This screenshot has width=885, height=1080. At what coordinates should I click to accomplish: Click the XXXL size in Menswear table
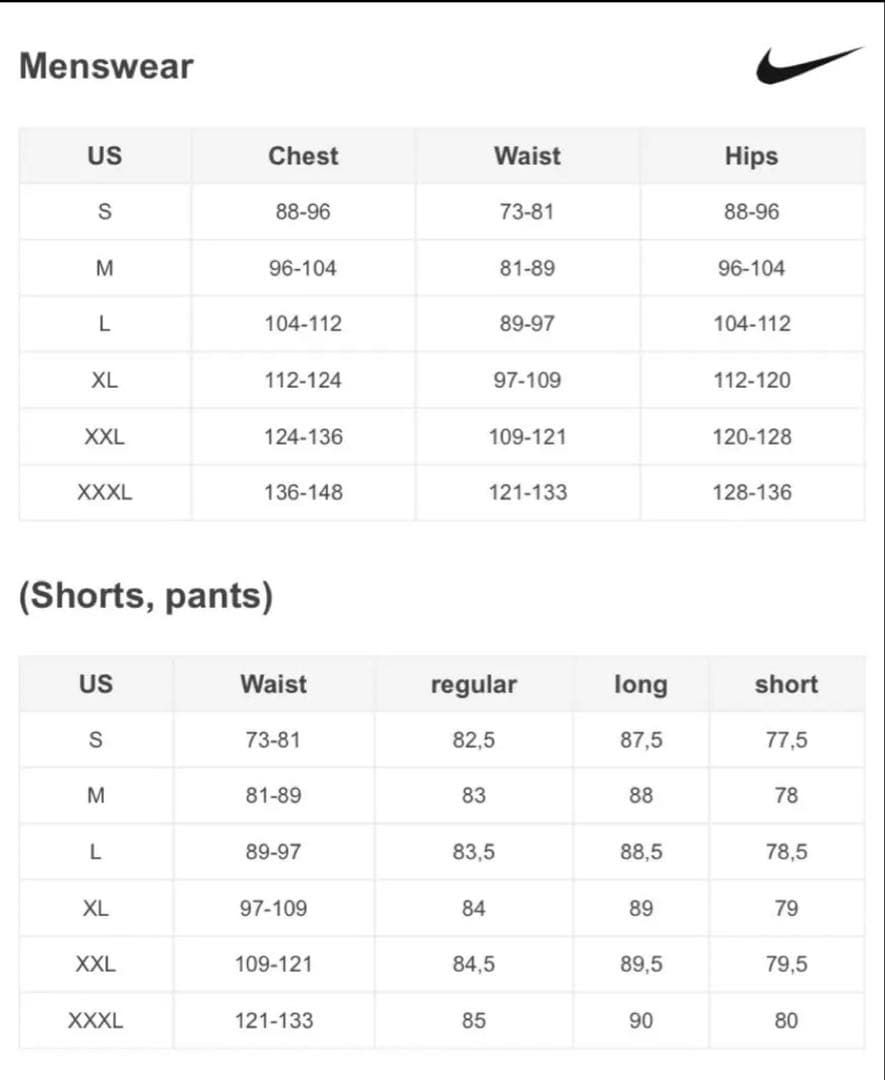coord(105,492)
